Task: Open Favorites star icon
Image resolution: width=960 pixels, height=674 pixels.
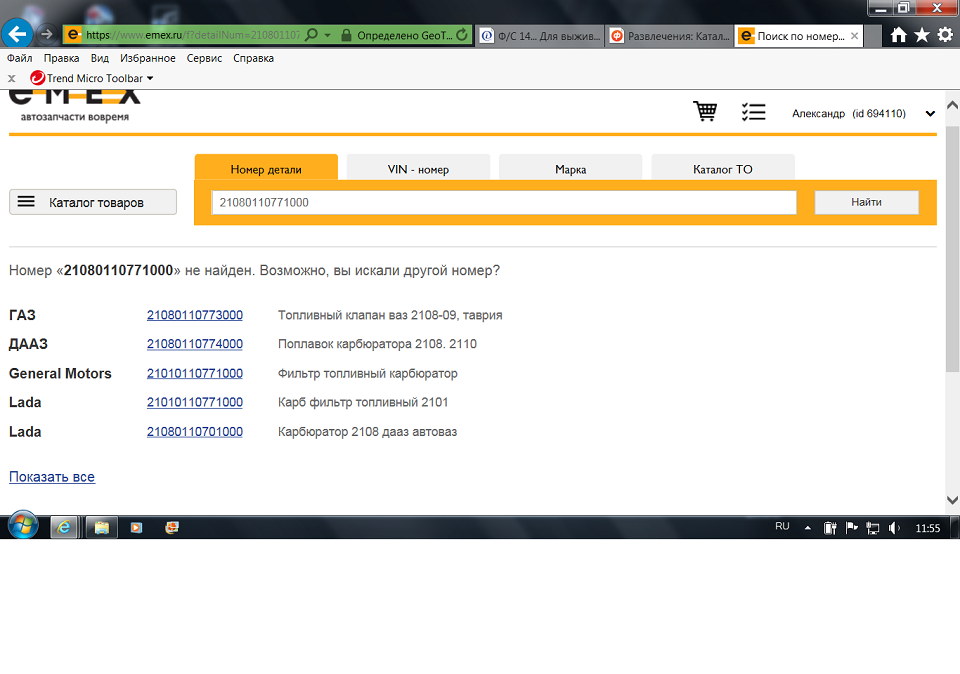Action: (x=921, y=35)
